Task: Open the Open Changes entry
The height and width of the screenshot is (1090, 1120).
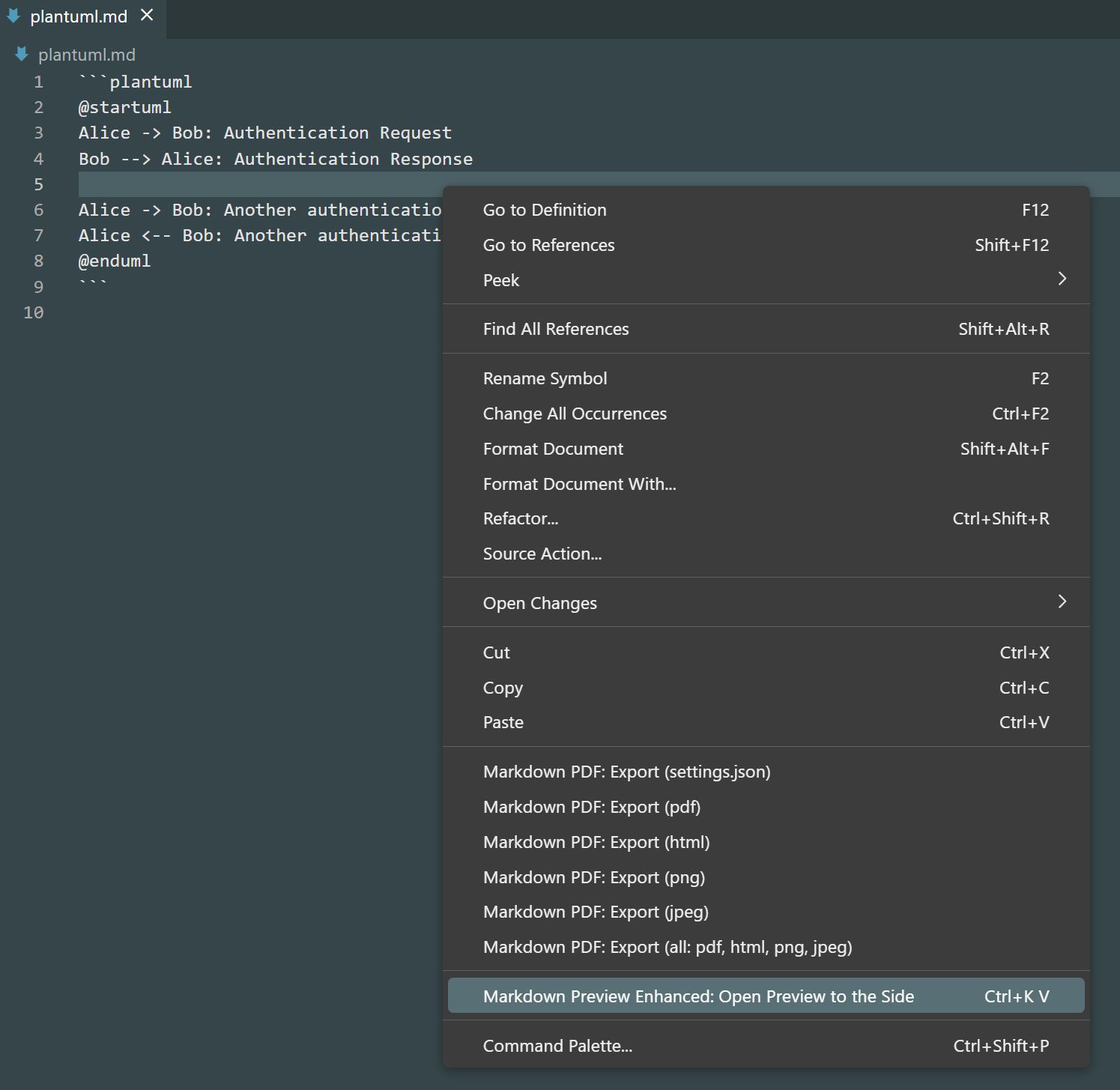Action: point(766,603)
